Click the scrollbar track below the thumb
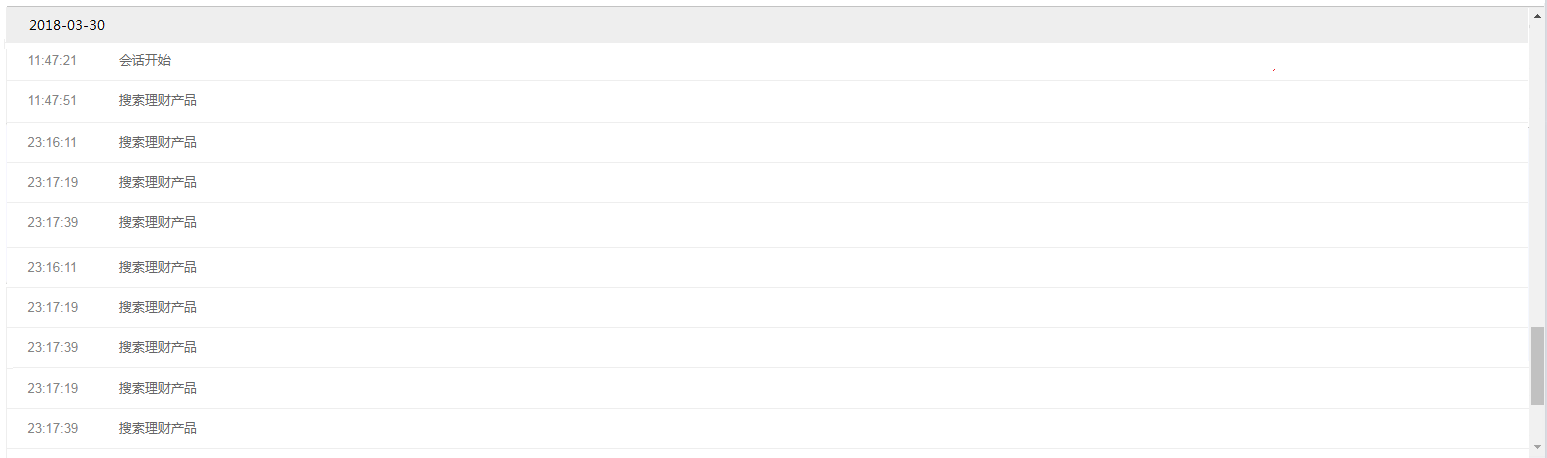 coord(1537,422)
